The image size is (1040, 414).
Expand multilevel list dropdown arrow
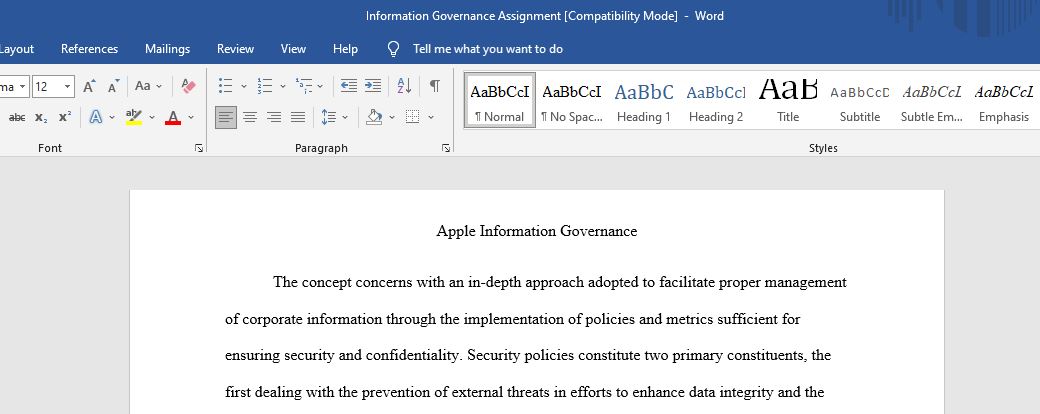point(320,86)
